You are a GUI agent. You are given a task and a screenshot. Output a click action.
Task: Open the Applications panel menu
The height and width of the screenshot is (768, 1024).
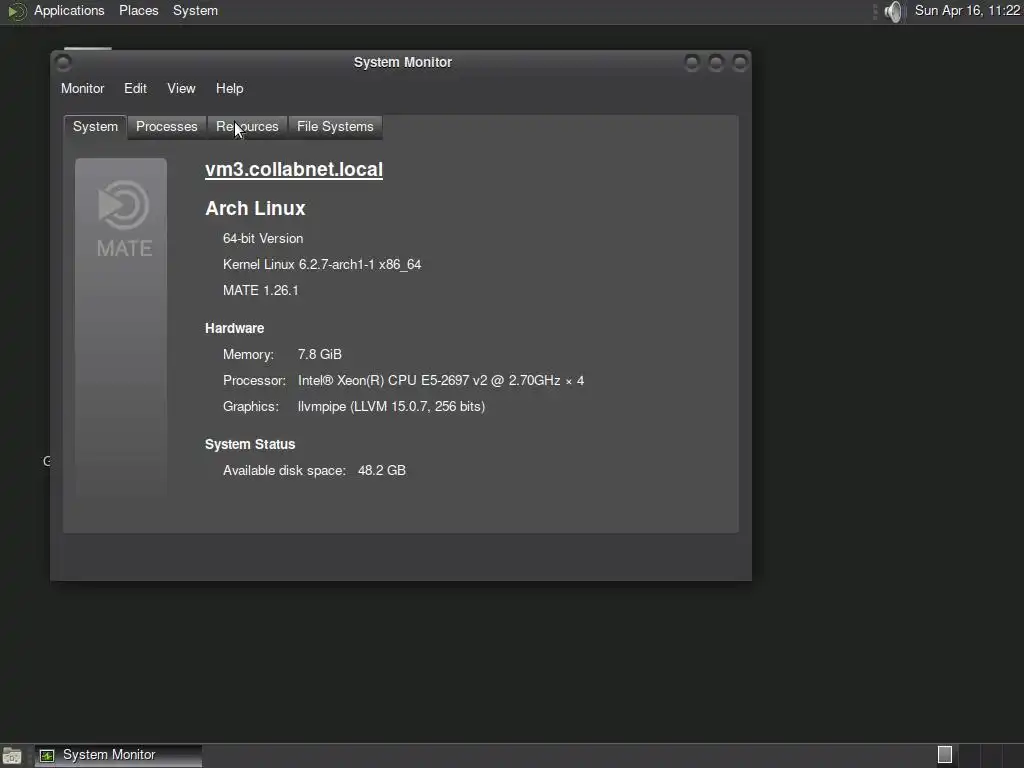coord(69,10)
